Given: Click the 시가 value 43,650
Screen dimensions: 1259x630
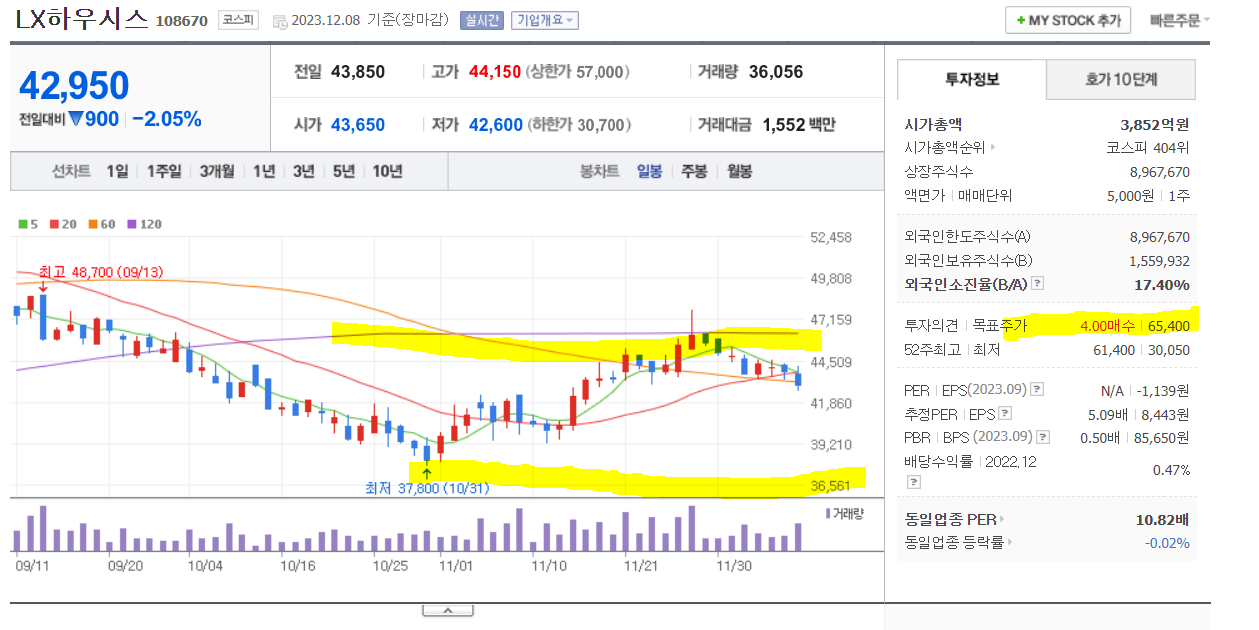Looking at the screenshot, I should click(x=357, y=125).
